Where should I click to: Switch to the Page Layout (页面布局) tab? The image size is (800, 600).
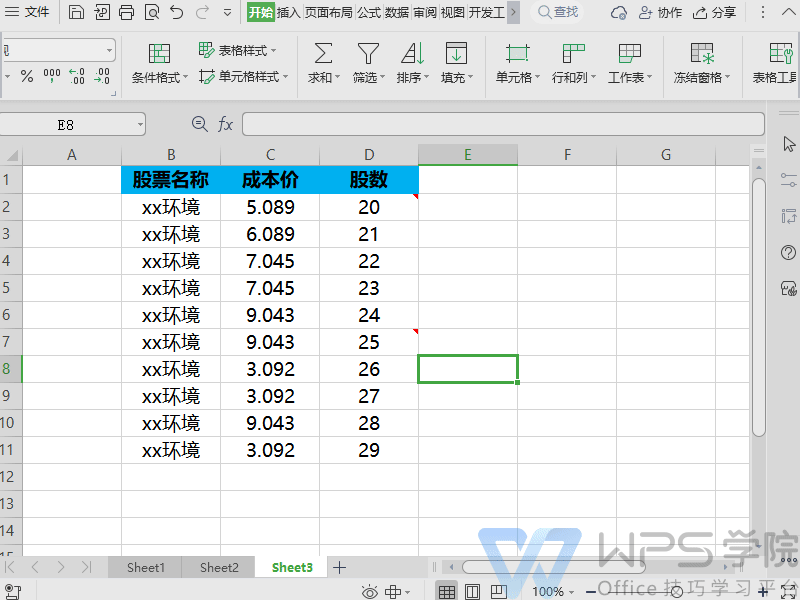(x=329, y=12)
